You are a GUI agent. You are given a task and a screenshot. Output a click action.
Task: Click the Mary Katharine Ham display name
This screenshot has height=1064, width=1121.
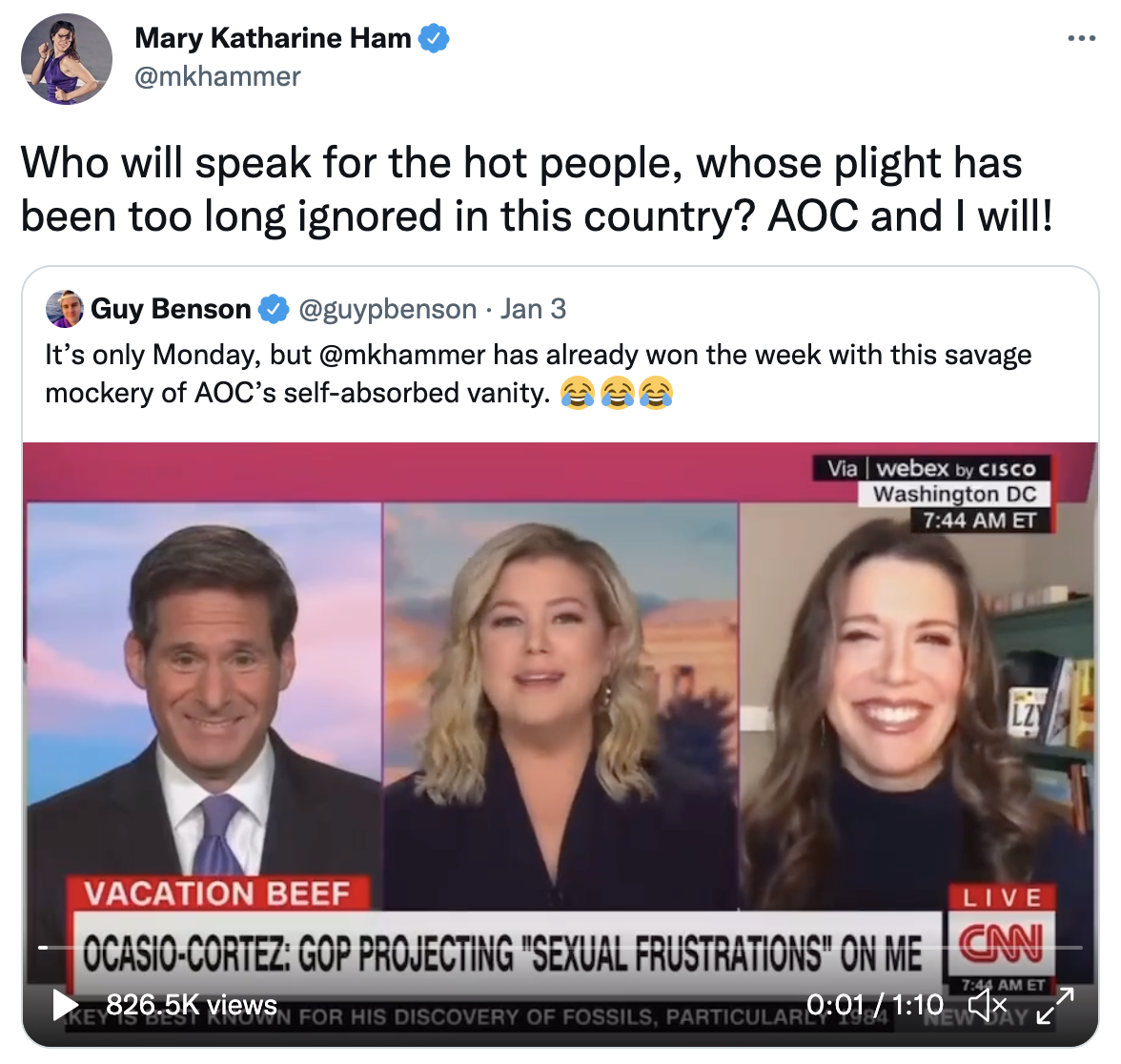(273, 38)
